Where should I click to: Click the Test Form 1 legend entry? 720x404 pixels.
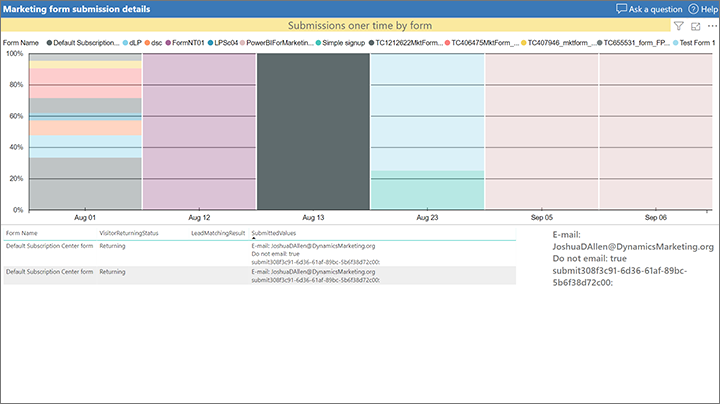[x=694, y=43]
